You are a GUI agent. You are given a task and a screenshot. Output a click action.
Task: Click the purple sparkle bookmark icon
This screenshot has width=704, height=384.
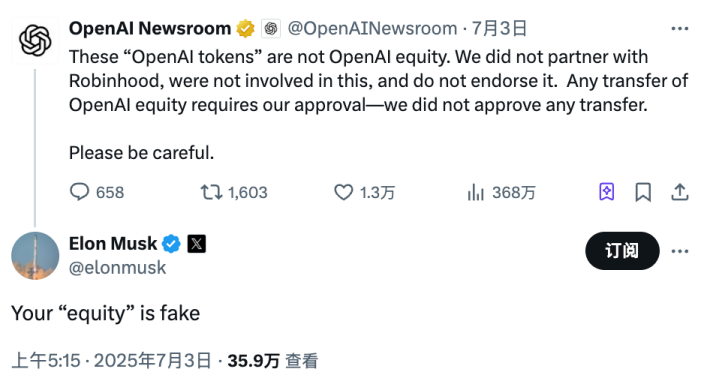coord(607,192)
